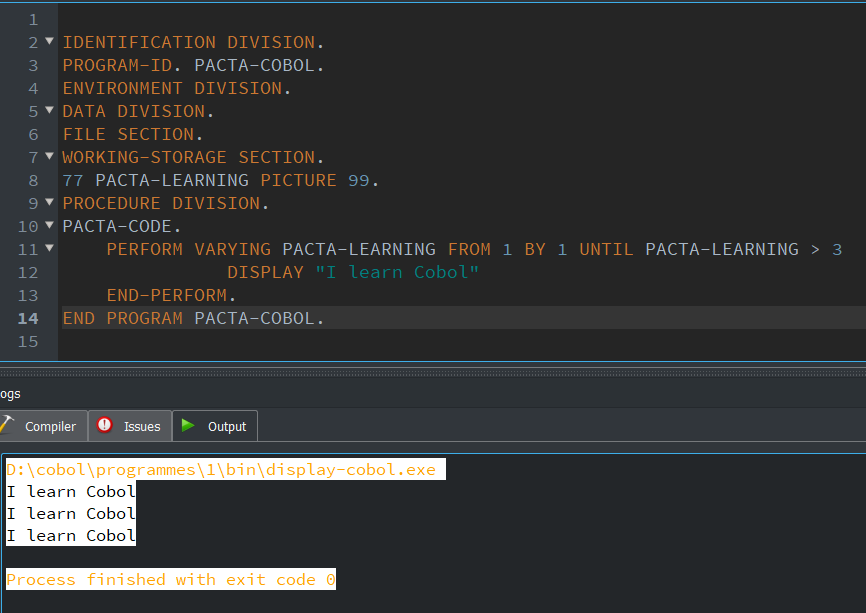Collapse the PERFORM VARYING block fold arrow
866x613 pixels.
click(x=49, y=248)
